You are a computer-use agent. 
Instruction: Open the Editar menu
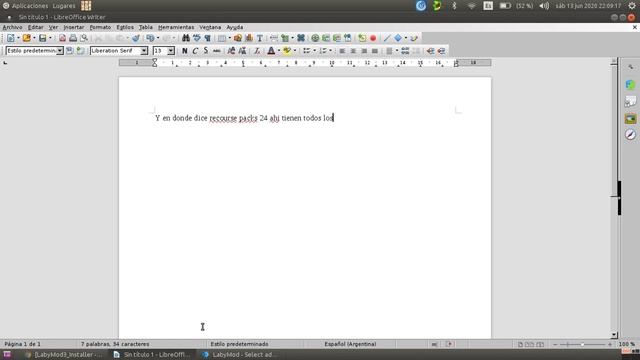point(36,27)
